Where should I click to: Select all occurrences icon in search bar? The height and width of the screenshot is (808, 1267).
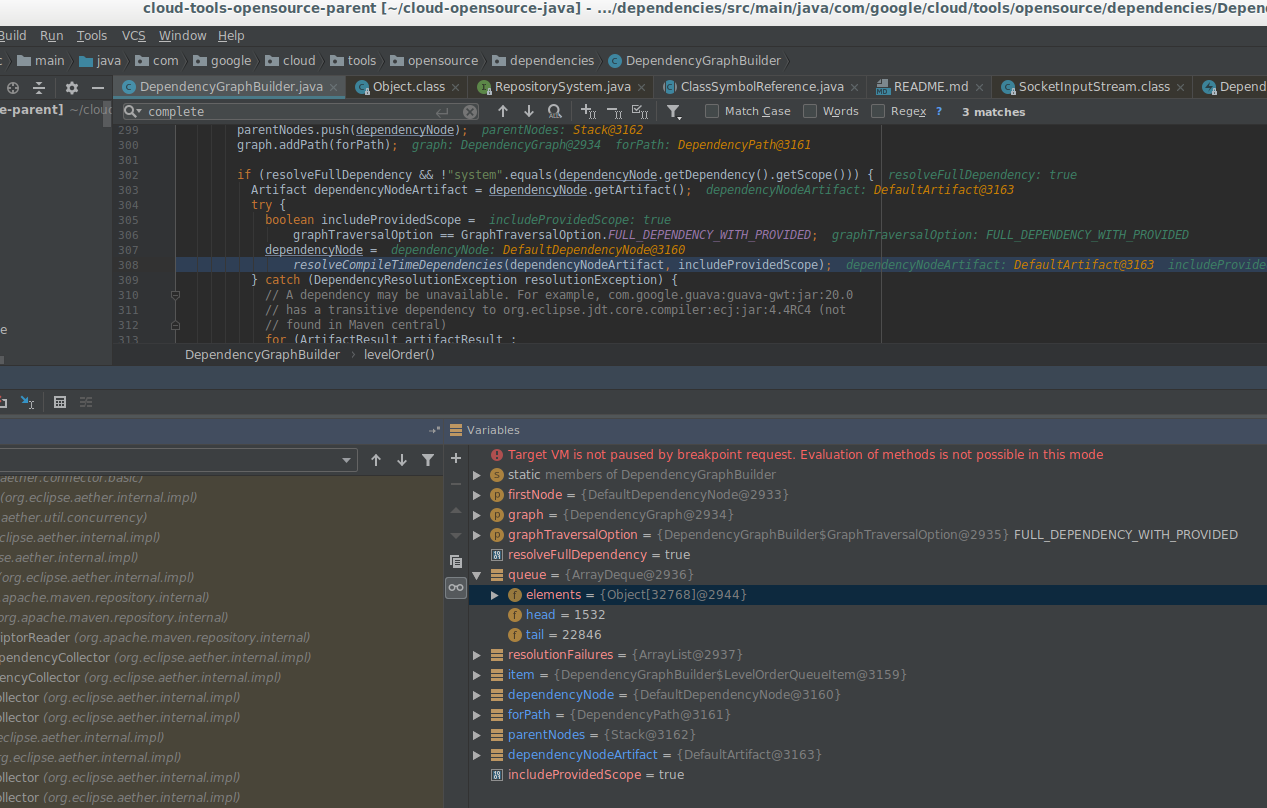click(640, 111)
